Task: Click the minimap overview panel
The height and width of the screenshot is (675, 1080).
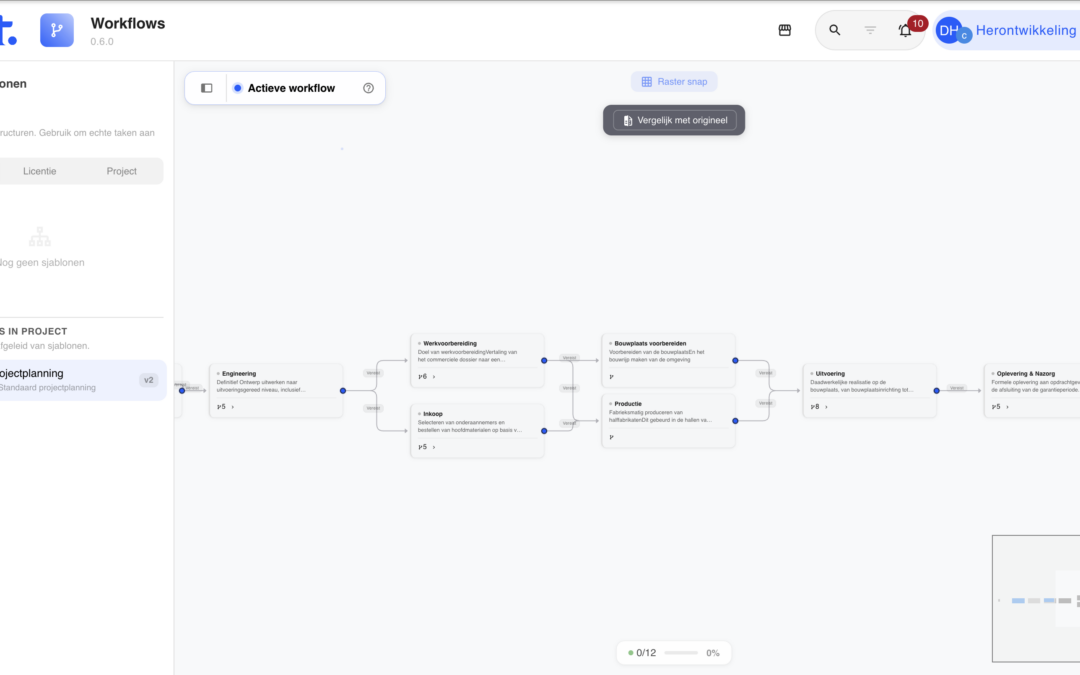Action: point(1036,599)
